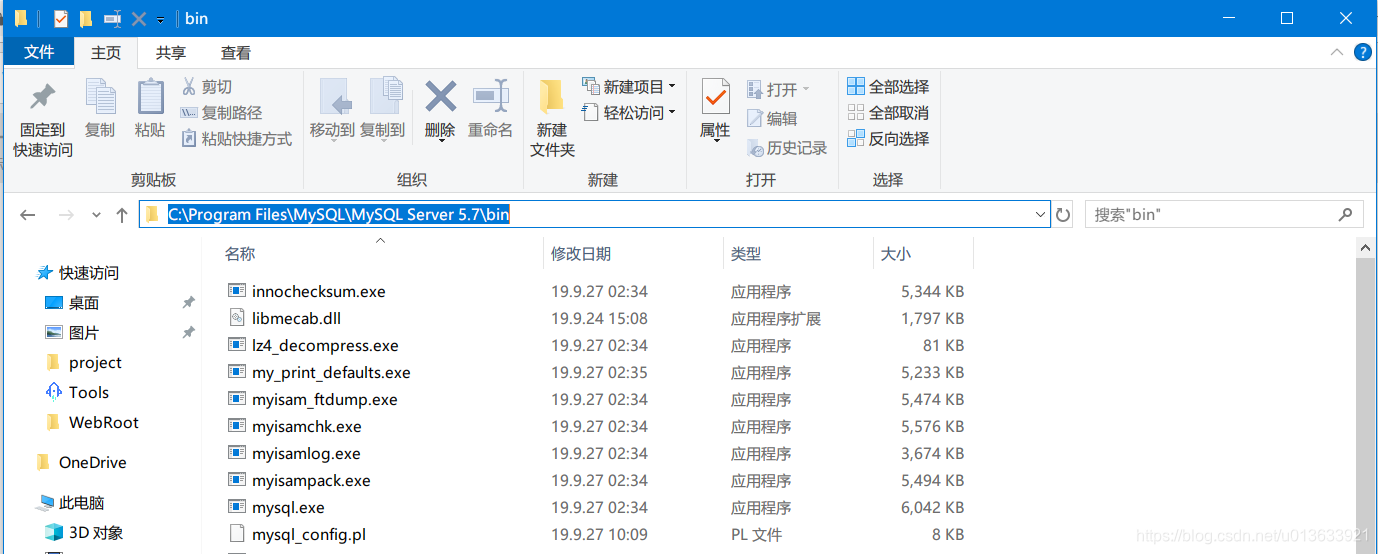This screenshot has height=554, width=1378.
Task: Click the search "bin" box
Action: point(1224,214)
